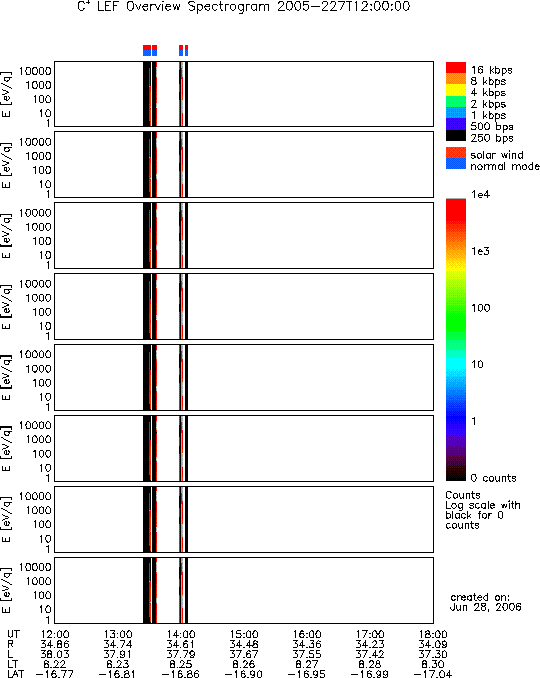Click the '8 kbps' legend label
The height and width of the screenshot is (678, 540).
(489, 81)
